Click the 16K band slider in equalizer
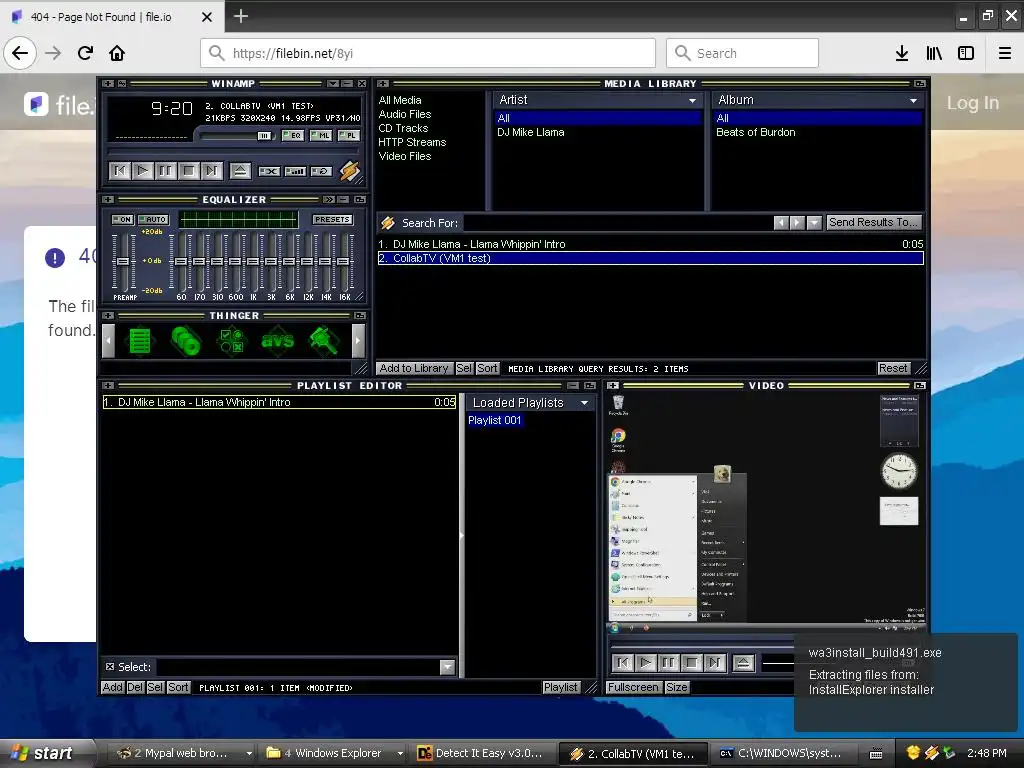Image resolution: width=1024 pixels, height=768 pixels. [x=344, y=261]
